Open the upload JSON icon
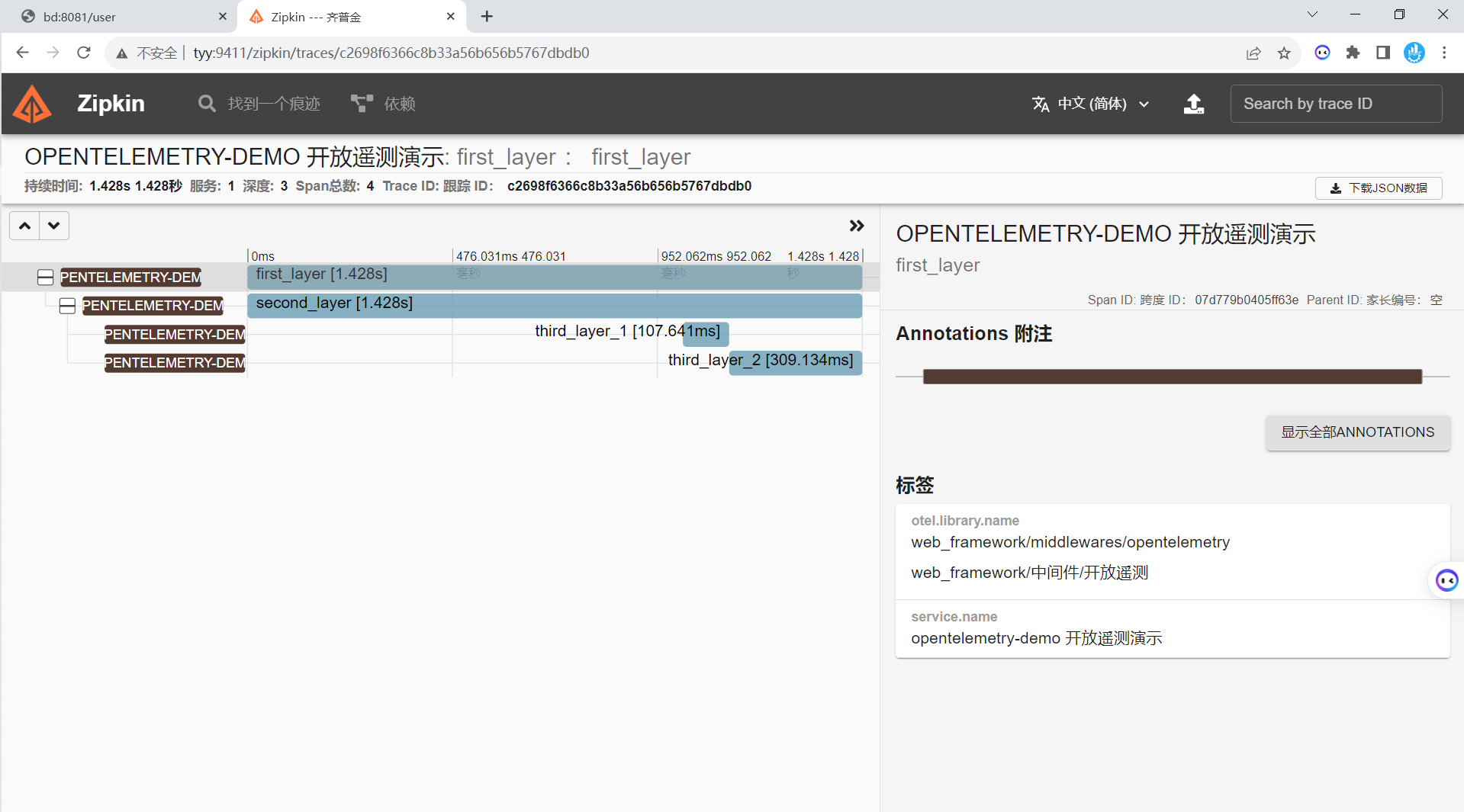Viewport: 1464px width, 812px height. [x=1194, y=104]
